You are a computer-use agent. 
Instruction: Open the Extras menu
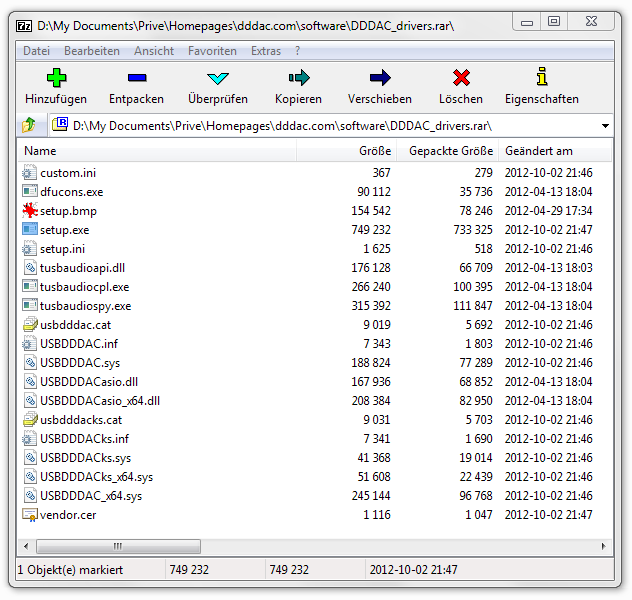266,51
